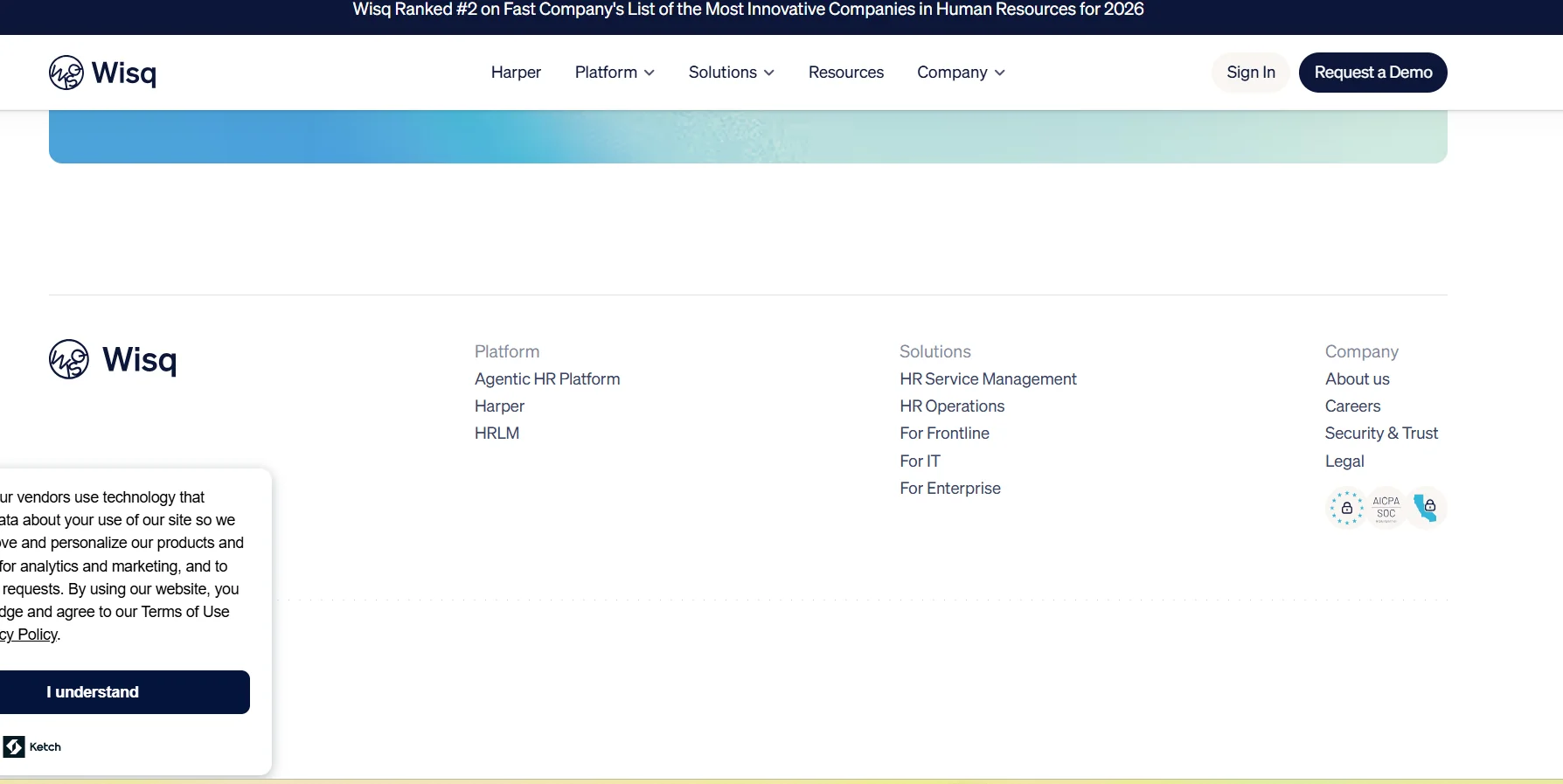Image resolution: width=1563 pixels, height=784 pixels.
Task: Click the Request a Demo button
Action: click(1372, 73)
